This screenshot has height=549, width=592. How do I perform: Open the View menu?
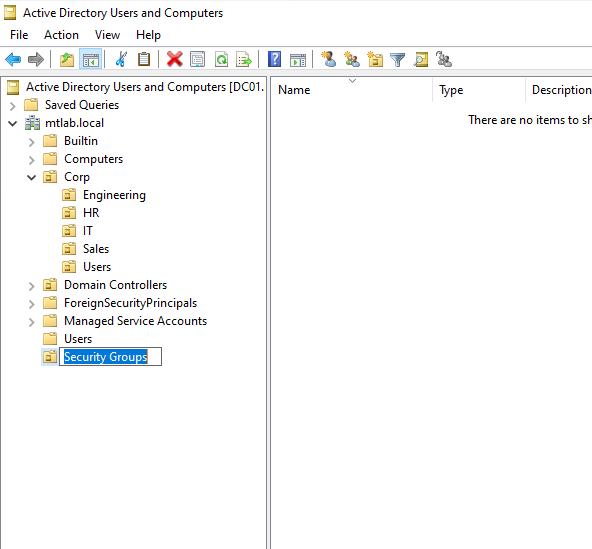pos(108,35)
